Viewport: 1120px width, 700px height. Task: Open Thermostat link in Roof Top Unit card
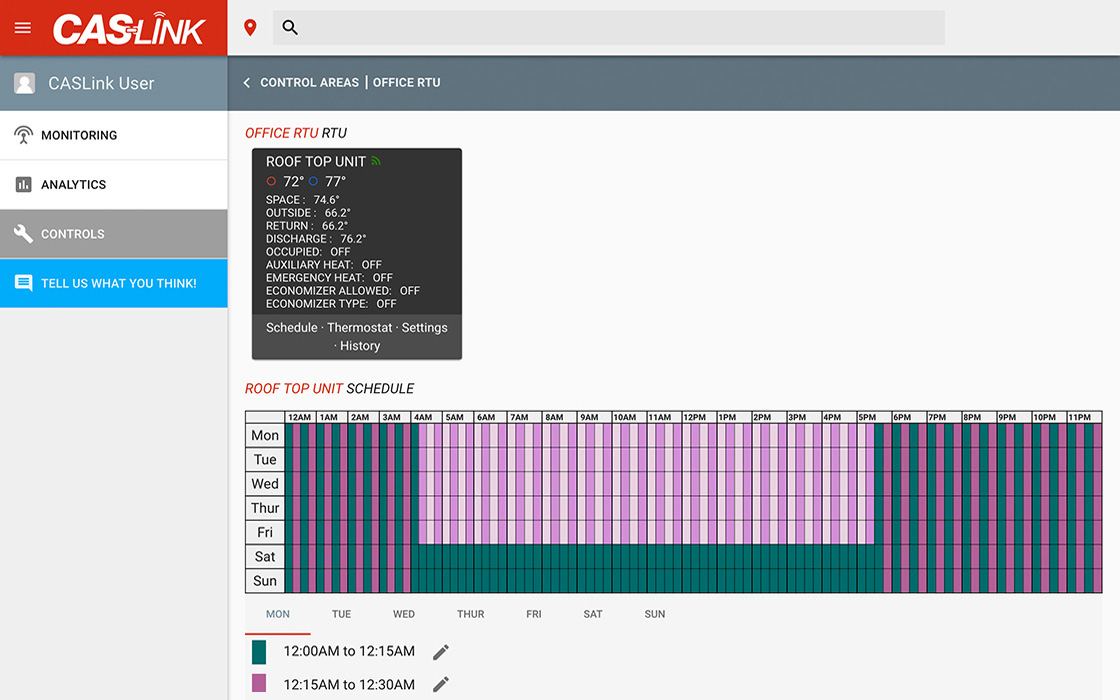(x=359, y=328)
